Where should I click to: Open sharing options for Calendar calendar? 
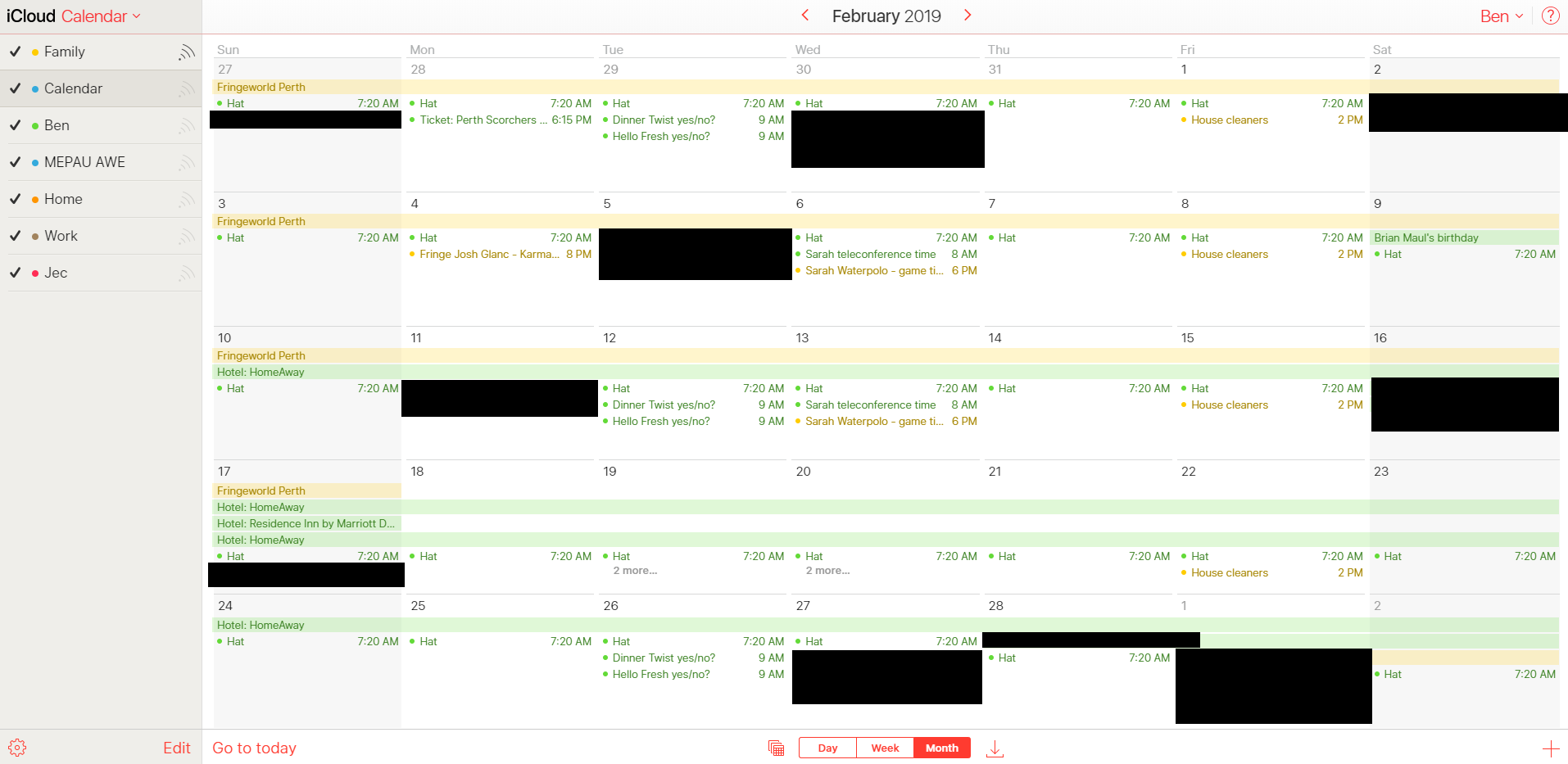pos(187,88)
